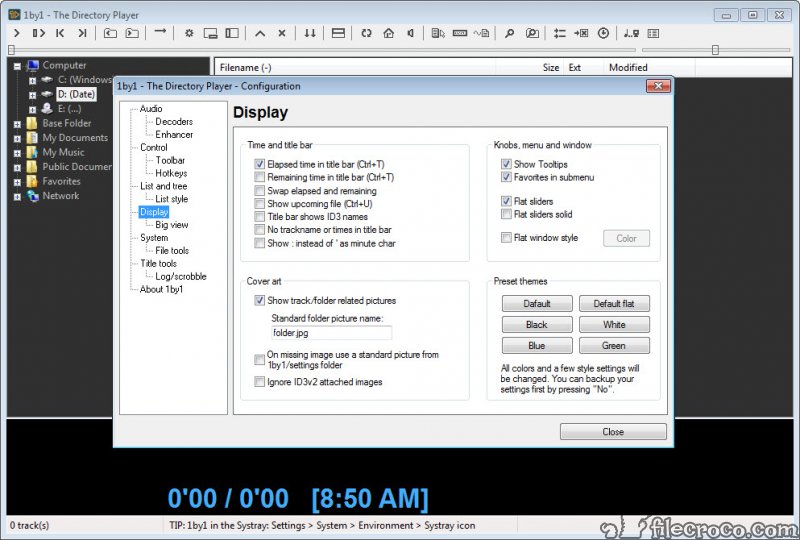Select Toolbar in configuration tree
The width and height of the screenshot is (800, 540).
click(170, 160)
